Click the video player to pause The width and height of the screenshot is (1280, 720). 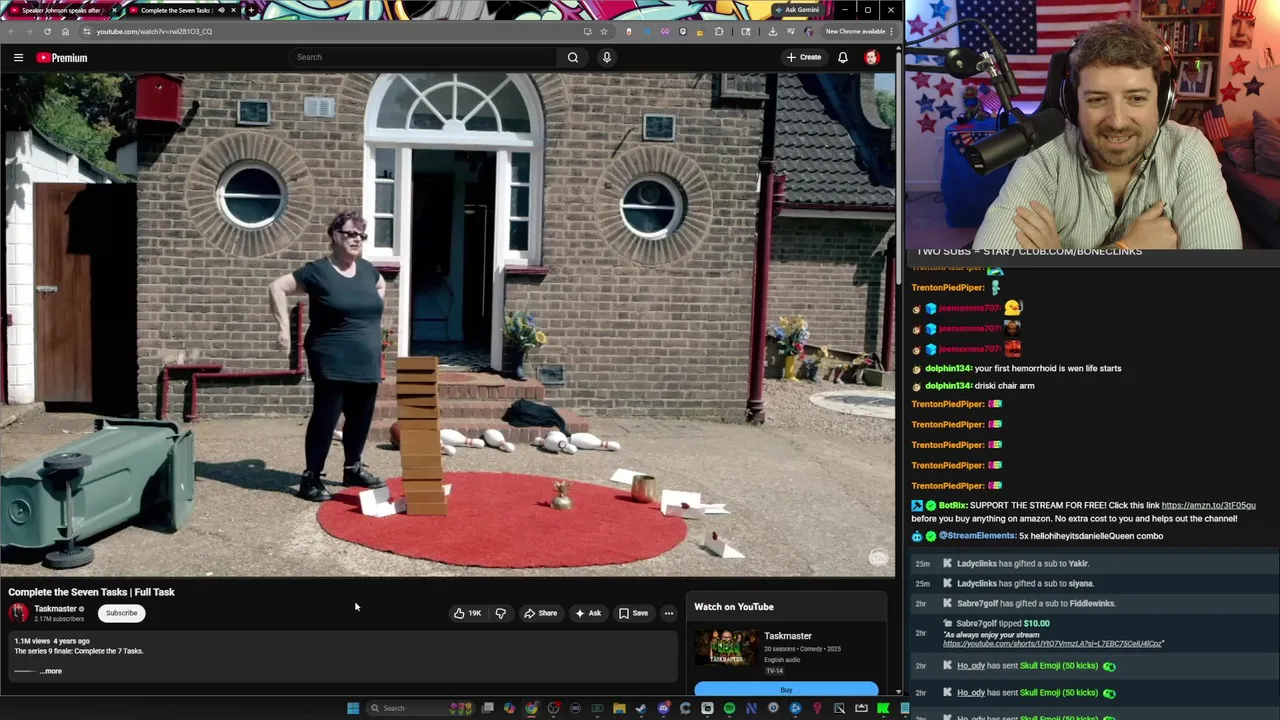(x=448, y=325)
